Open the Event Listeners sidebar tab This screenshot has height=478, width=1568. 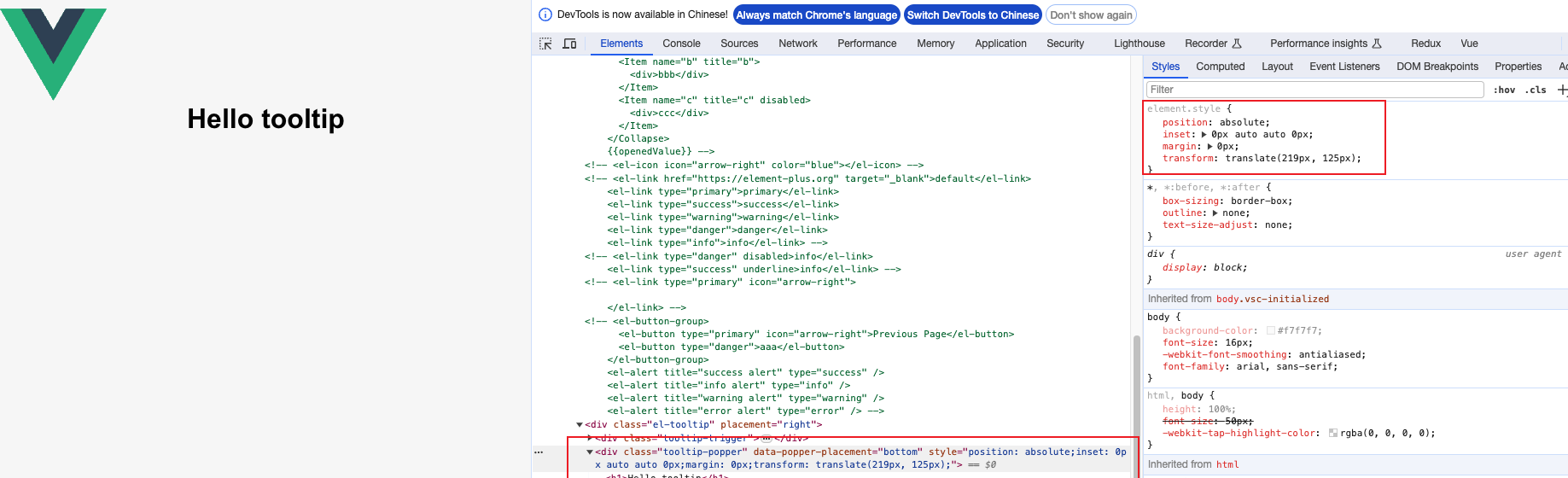(x=1344, y=67)
